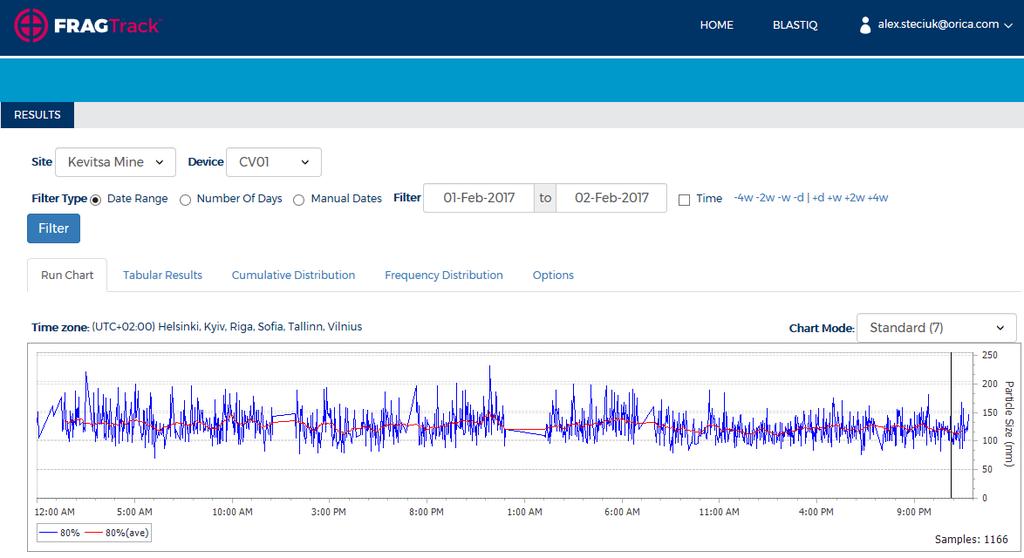Go to the HOME page

[716, 25]
